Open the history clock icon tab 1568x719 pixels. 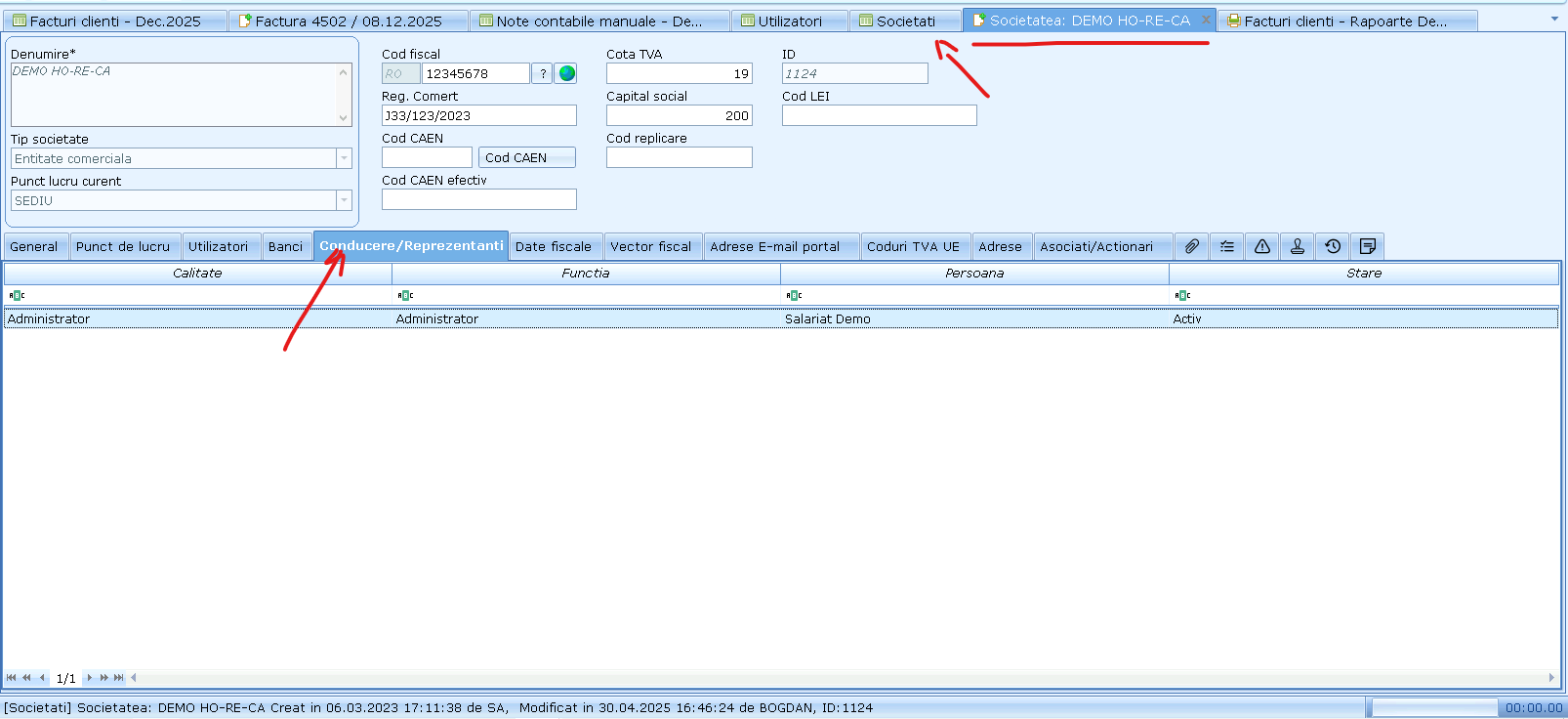click(1333, 246)
